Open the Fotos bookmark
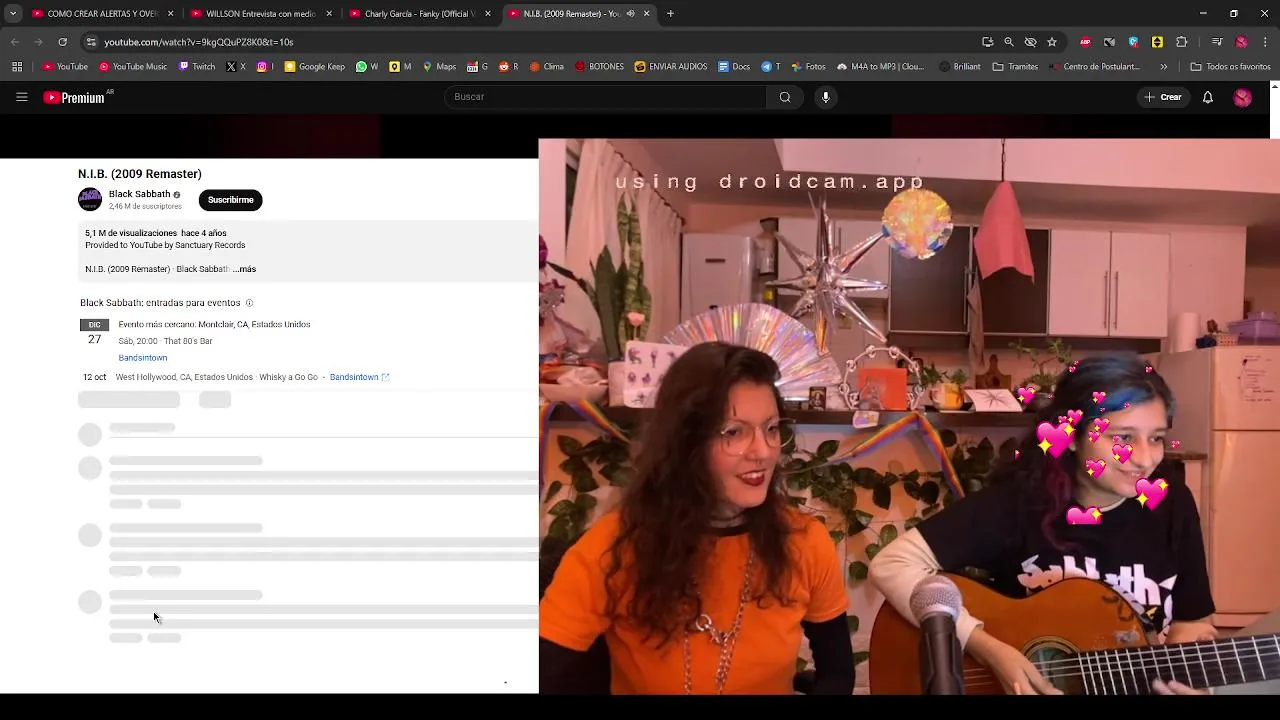Screen dimensions: 1280x720 tap(808, 67)
